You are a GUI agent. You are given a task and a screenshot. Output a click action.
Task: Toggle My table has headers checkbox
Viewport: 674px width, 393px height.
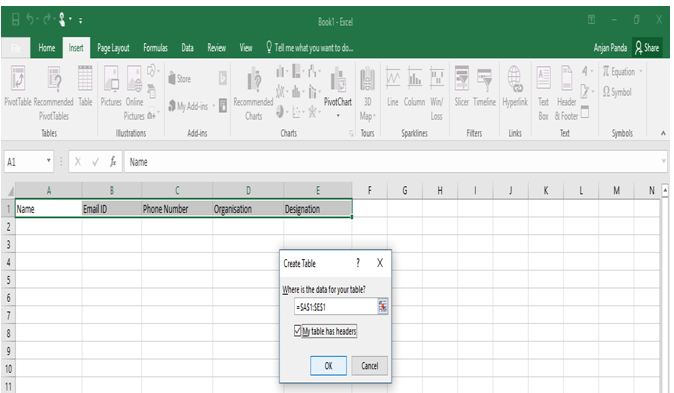click(297, 331)
